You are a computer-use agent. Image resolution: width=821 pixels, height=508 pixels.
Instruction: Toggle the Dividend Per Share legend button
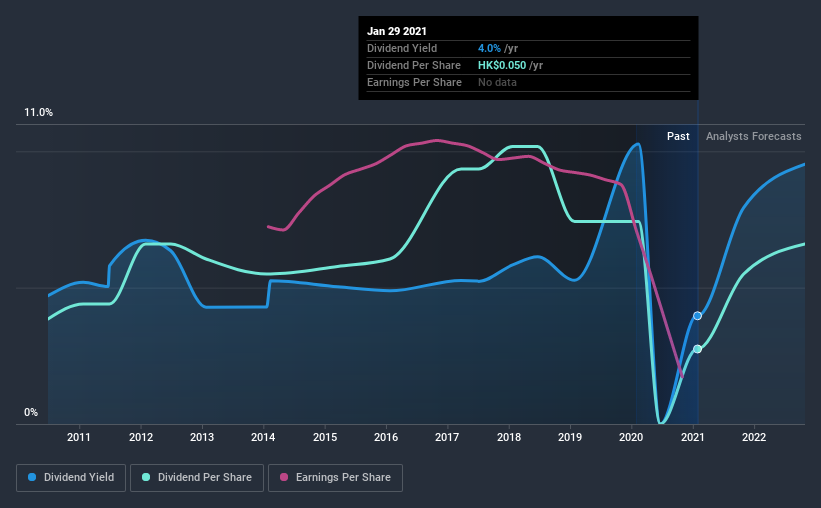(x=197, y=478)
